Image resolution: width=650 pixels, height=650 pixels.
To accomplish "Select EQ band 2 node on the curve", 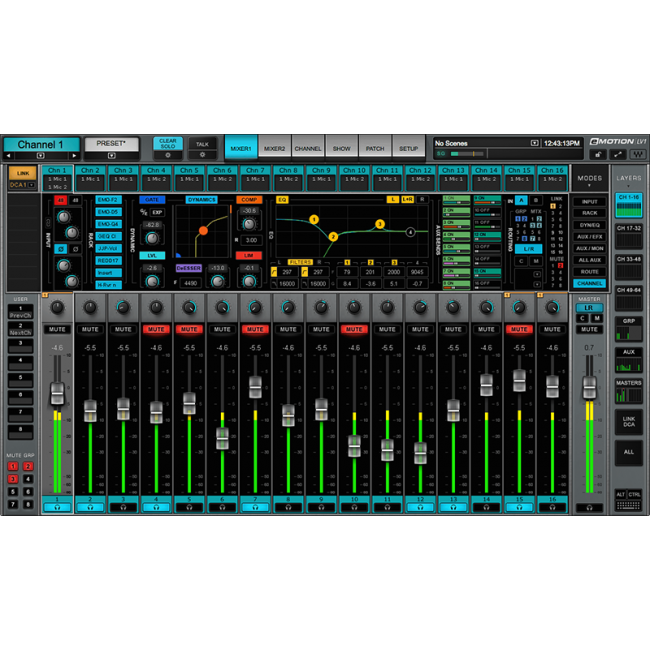I will tap(332, 236).
